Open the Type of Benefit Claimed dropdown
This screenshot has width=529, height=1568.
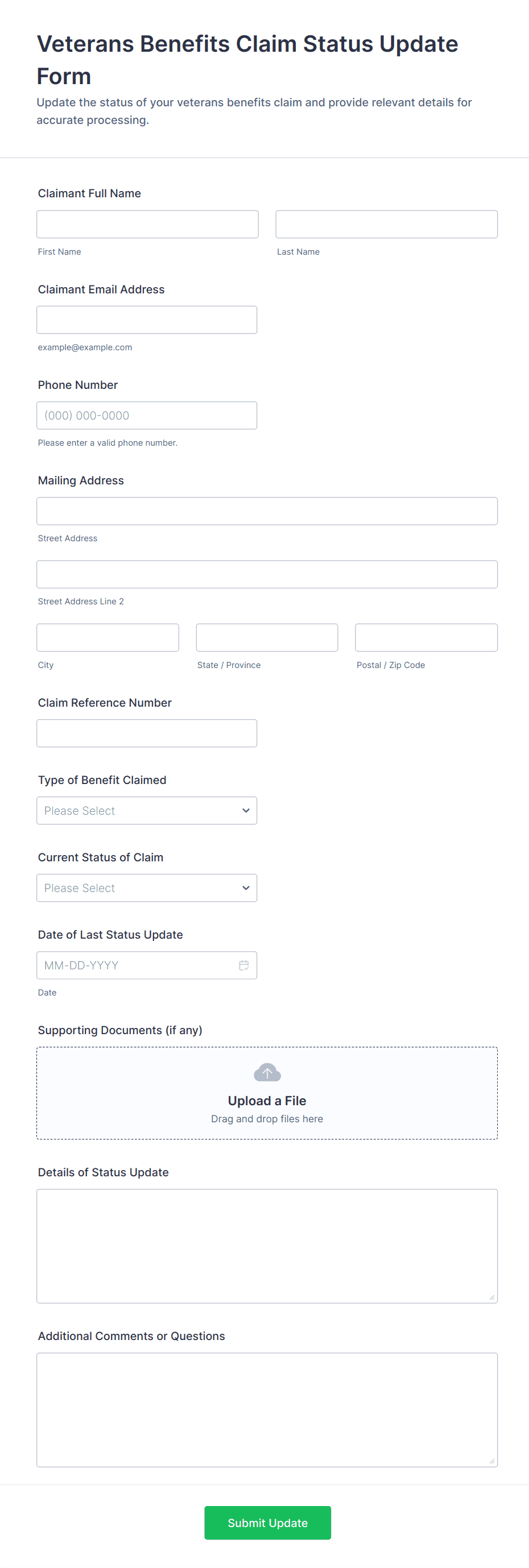click(x=147, y=811)
